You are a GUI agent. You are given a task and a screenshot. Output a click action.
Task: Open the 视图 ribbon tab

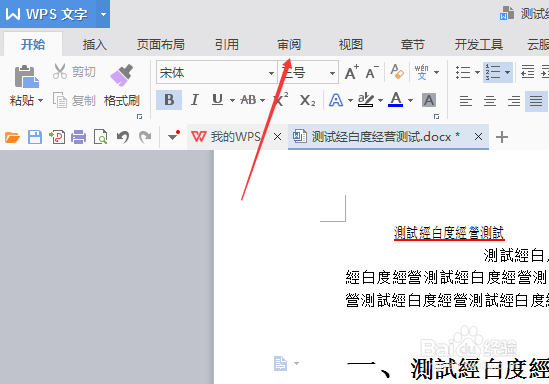350,45
